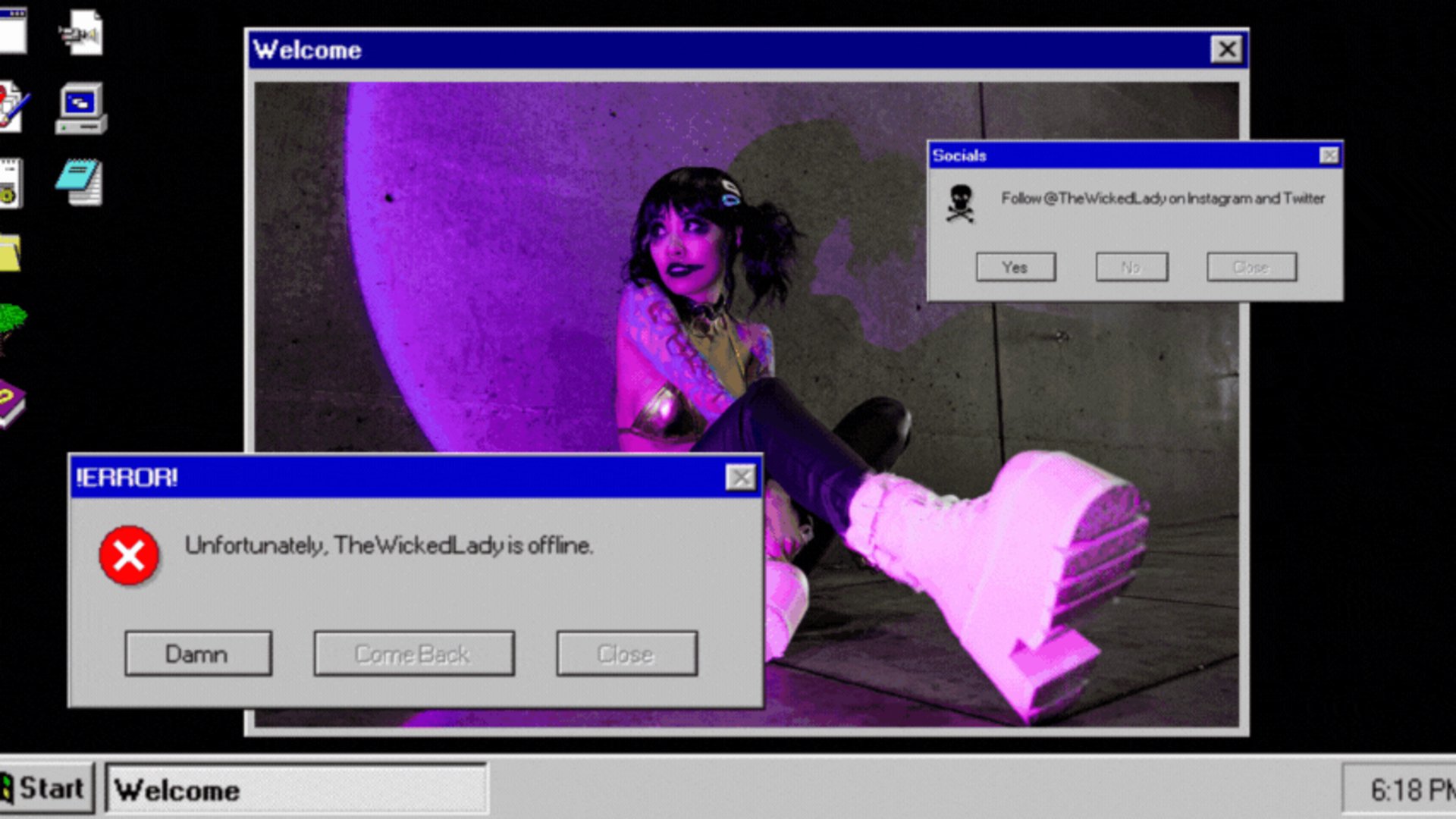Click 'Follow @TheWickedLady on Instagram and Twitter' text
Viewport: 1456px width, 819px height.
[1163, 199]
